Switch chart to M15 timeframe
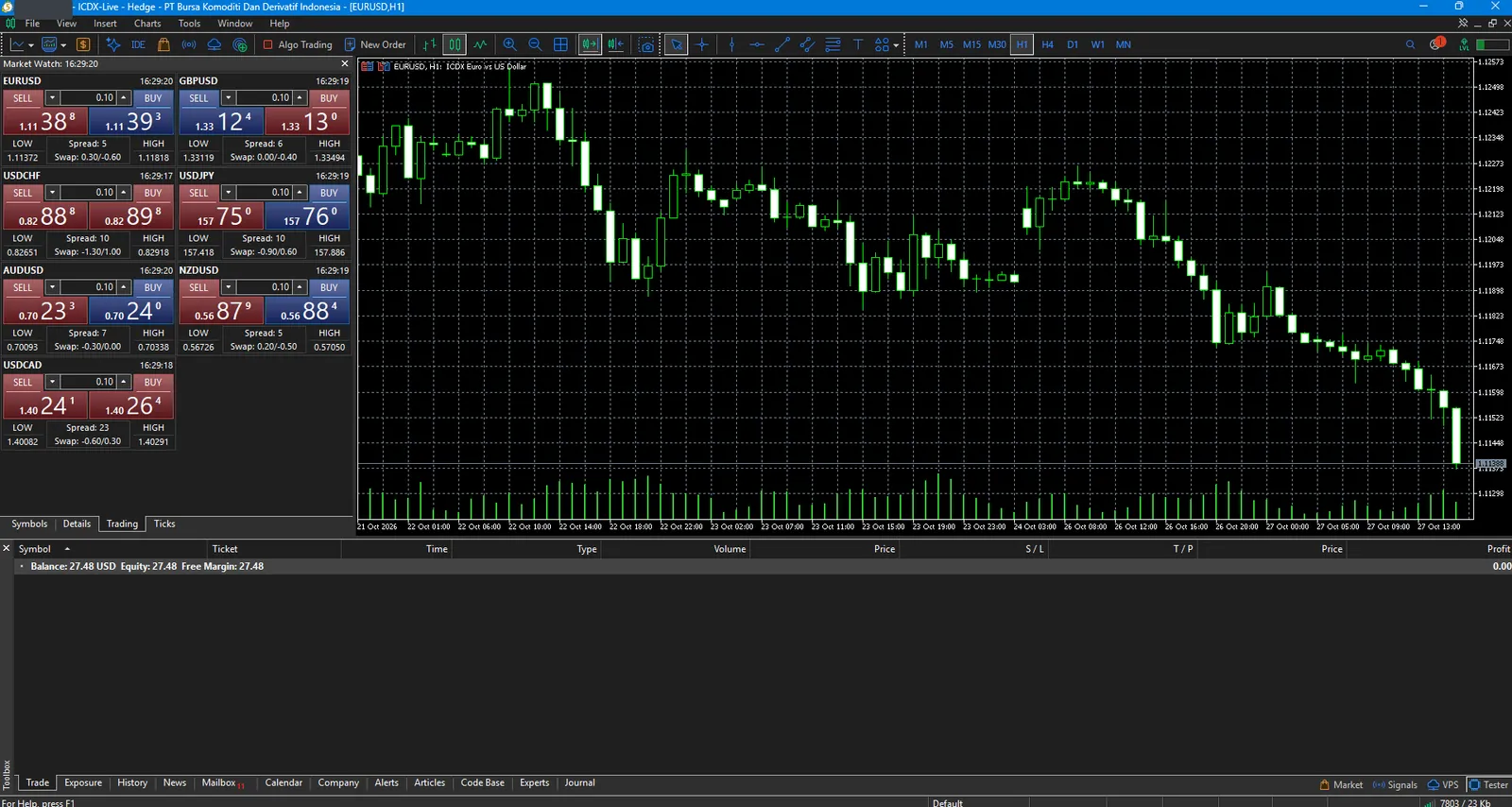 point(971,44)
